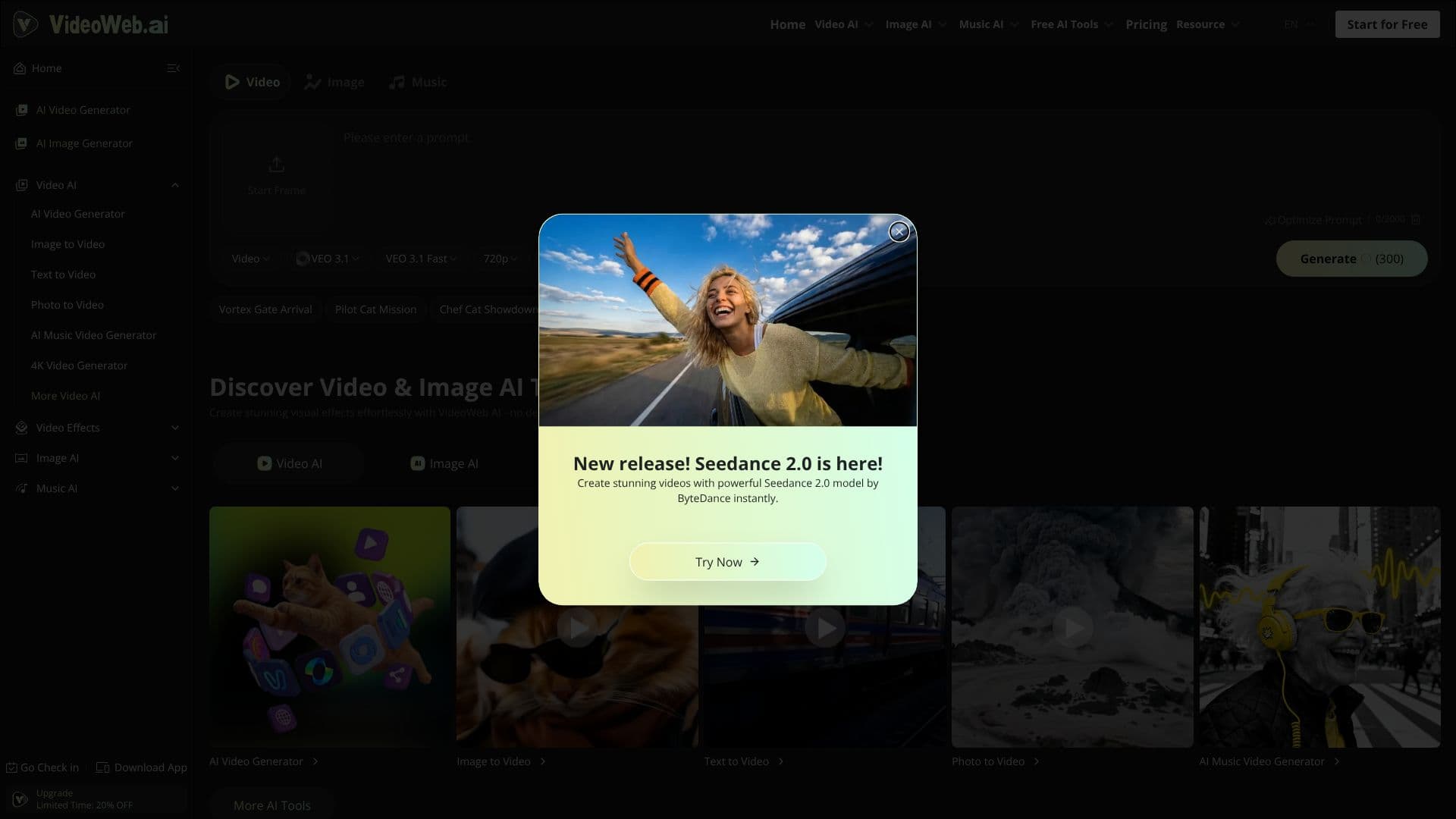Expand the Music AI sidebar section
Screen dimensions: 1456x819
175,488
